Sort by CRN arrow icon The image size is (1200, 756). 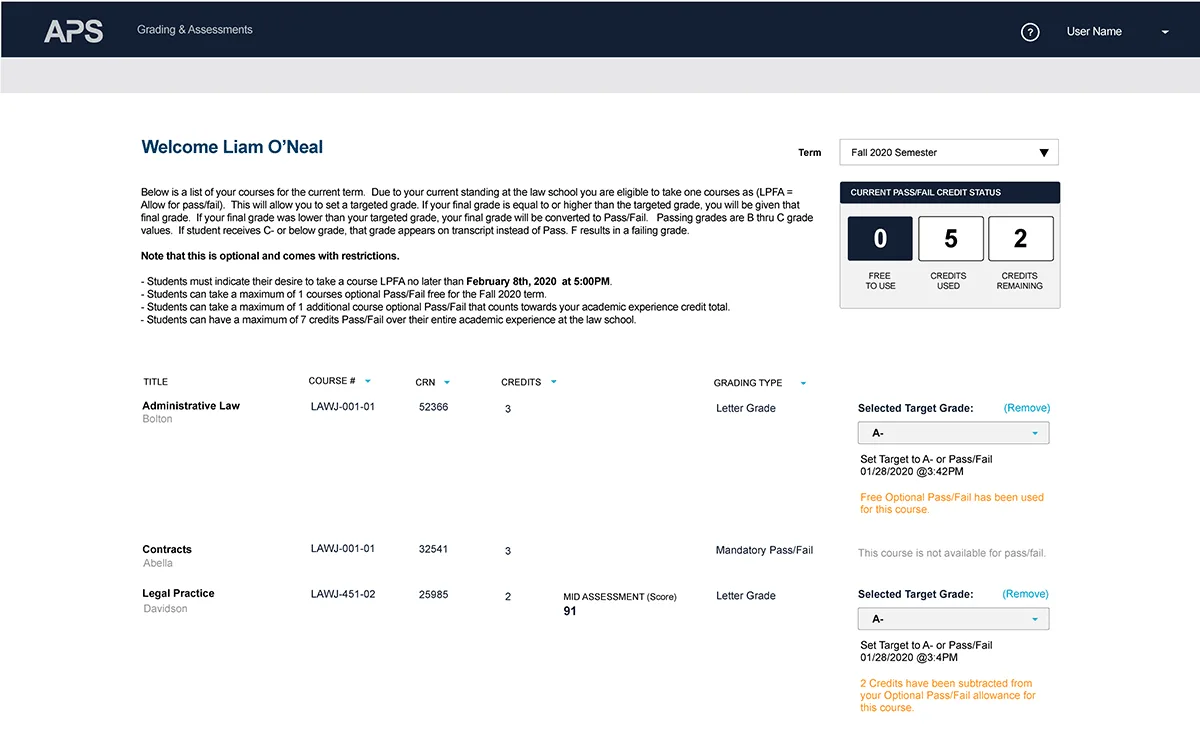coord(446,382)
